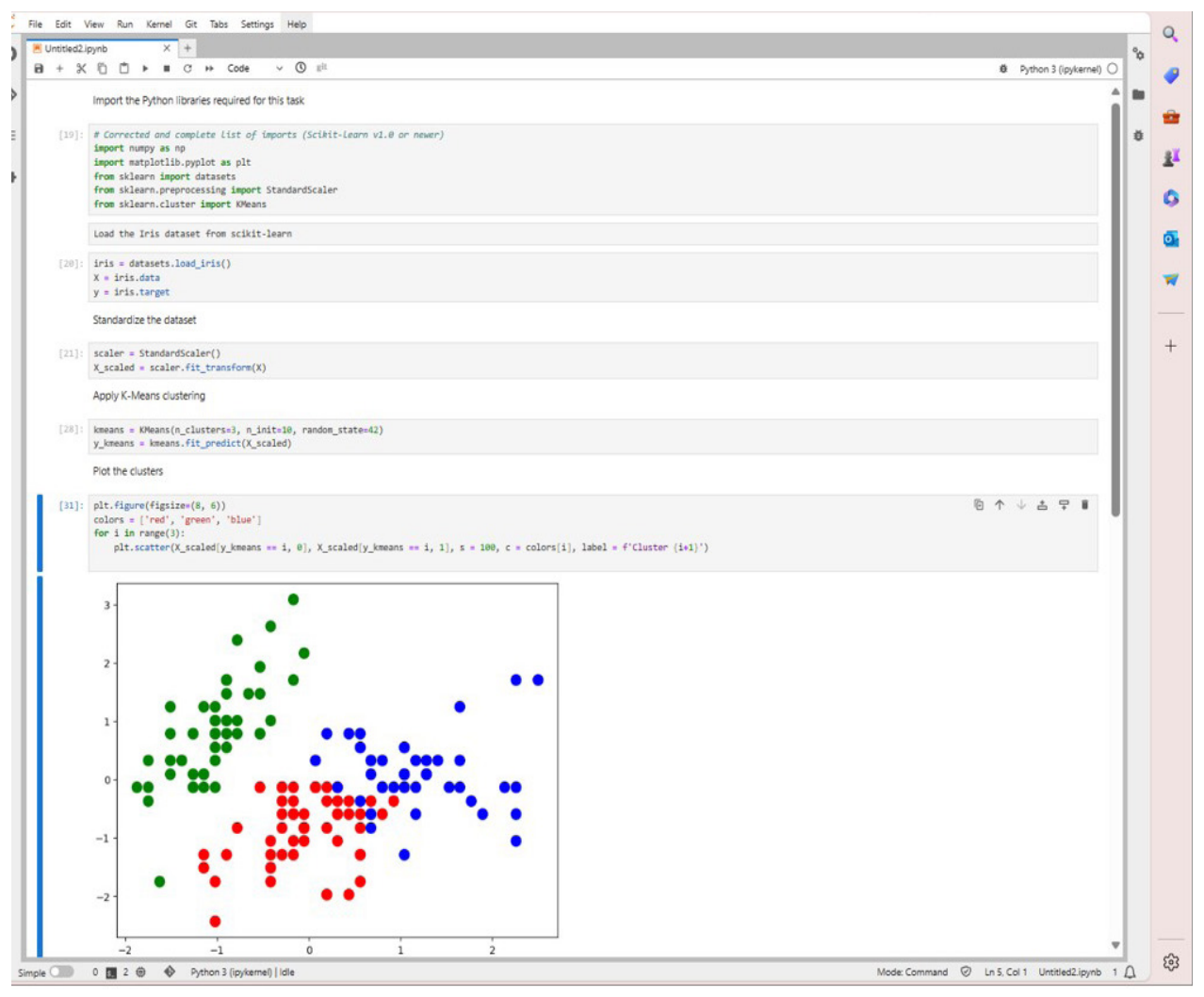
Task: Enable the debugger bug icon beside kernel name
Action: click(x=1003, y=69)
